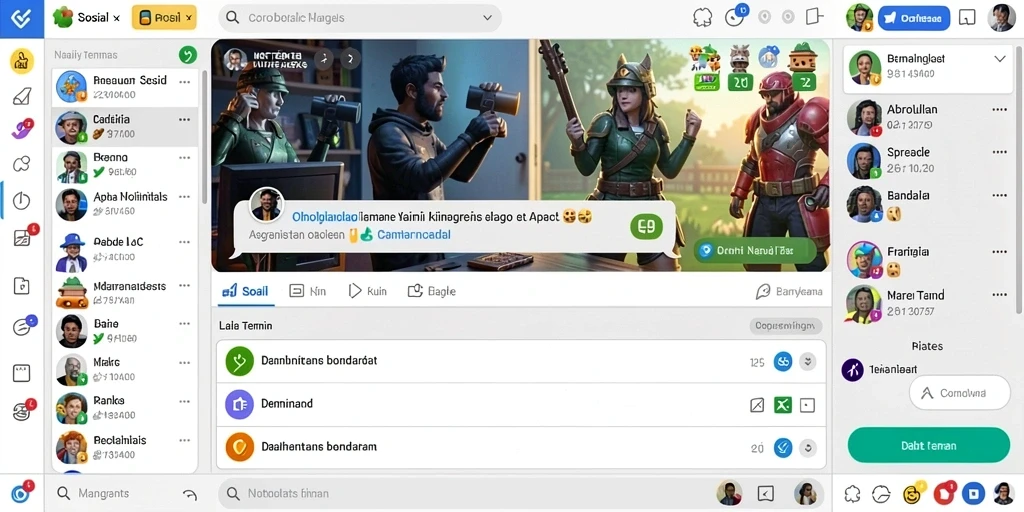Click the green Daht teman button

(929, 445)
